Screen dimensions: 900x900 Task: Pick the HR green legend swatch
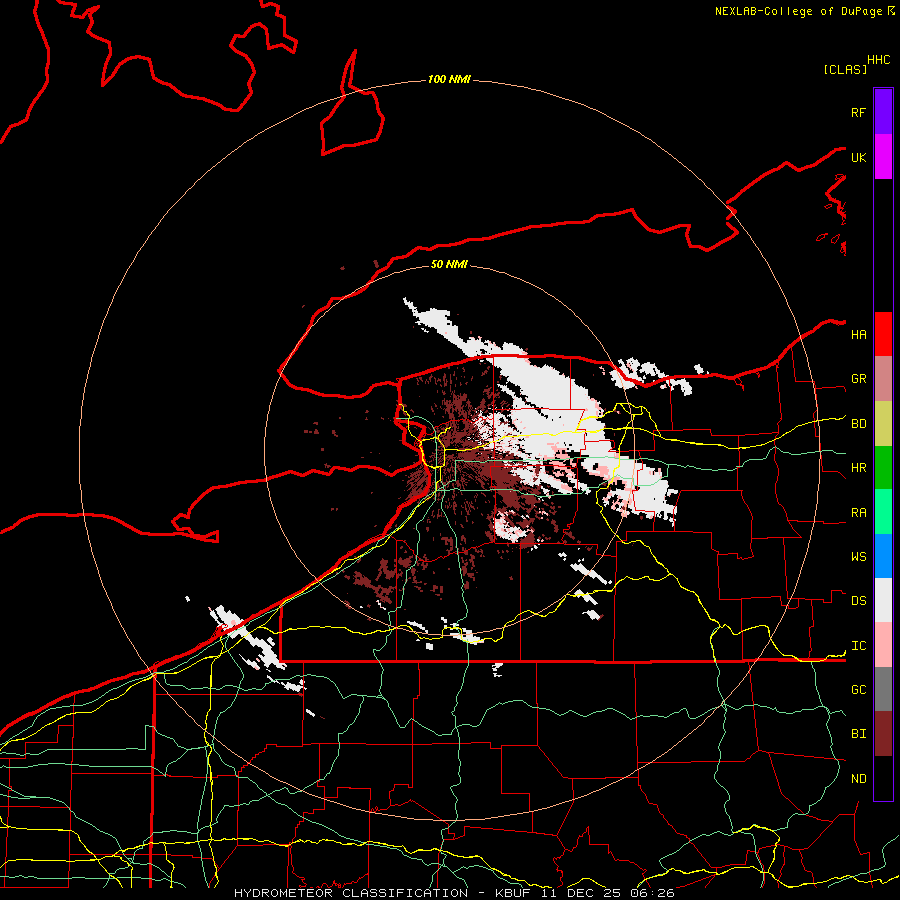pos(883,468)
